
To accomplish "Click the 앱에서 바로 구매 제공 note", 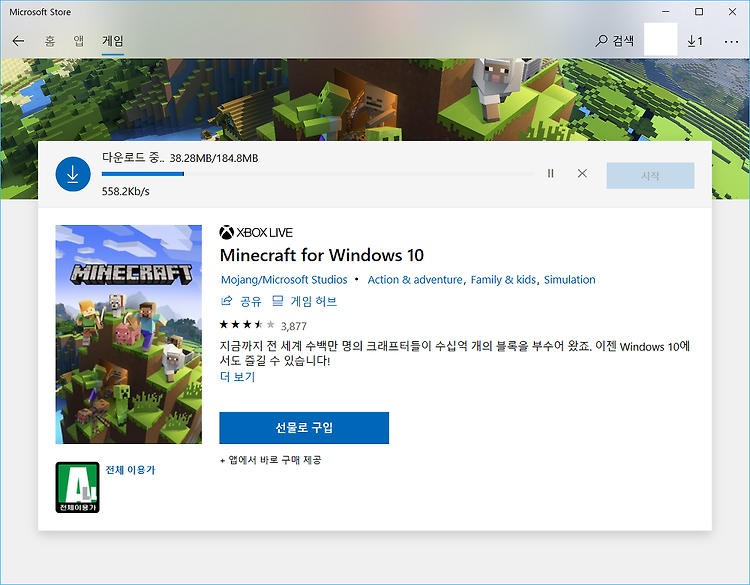I will 271,460.
